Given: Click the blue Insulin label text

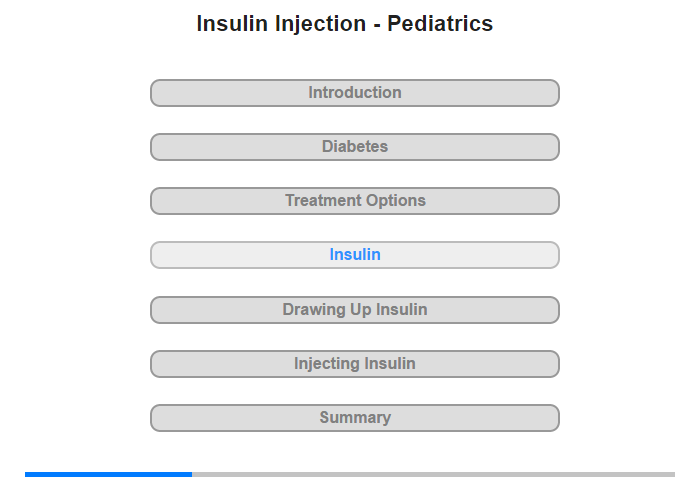Looking at the screenshot, I should coord(355,255).
